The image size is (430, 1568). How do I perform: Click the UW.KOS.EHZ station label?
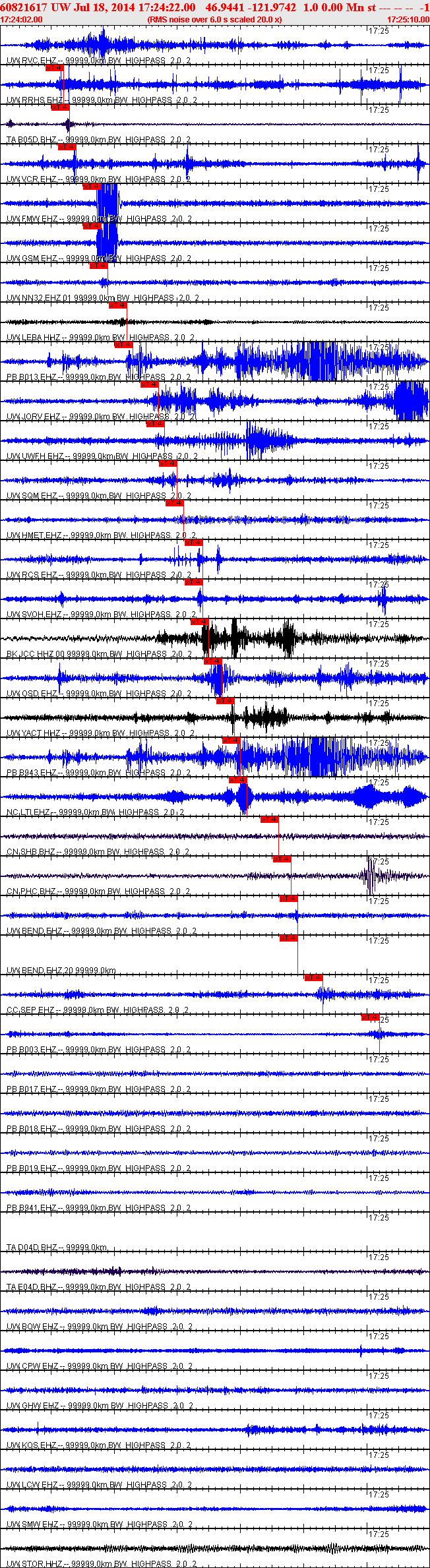(x=99, y=1445)
